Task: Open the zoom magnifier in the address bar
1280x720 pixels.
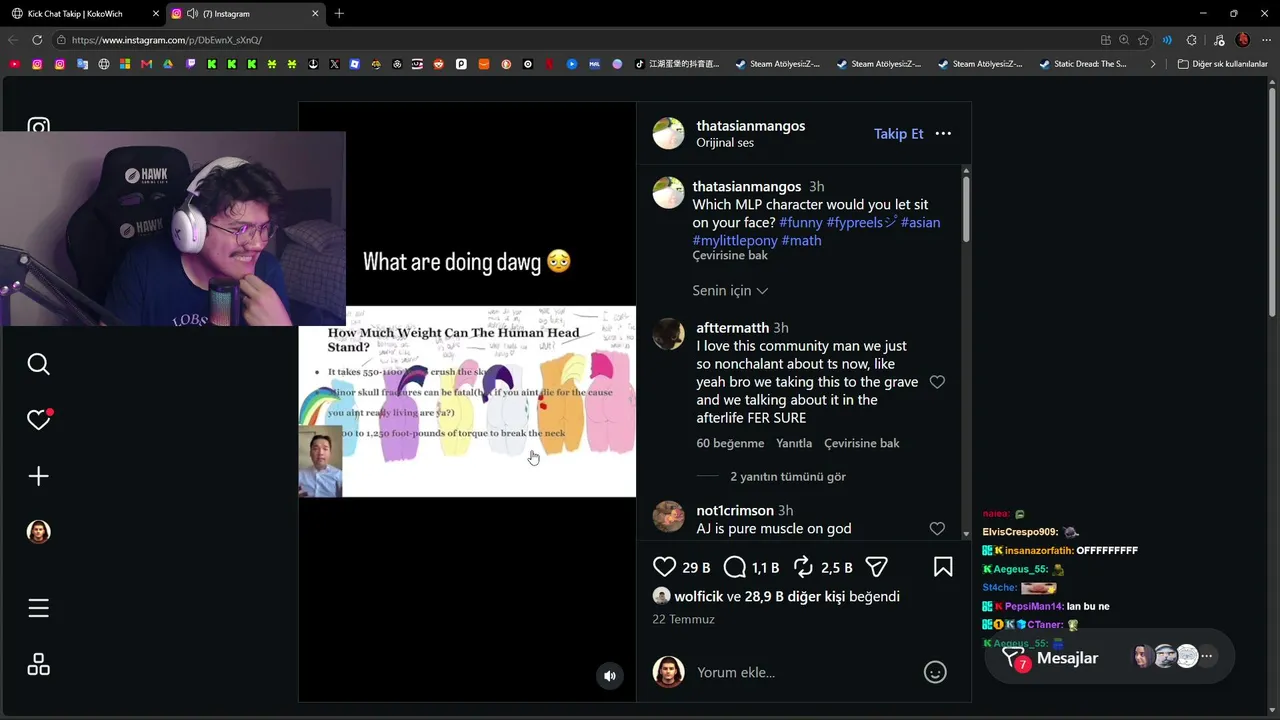Action: coord(1124,40)
